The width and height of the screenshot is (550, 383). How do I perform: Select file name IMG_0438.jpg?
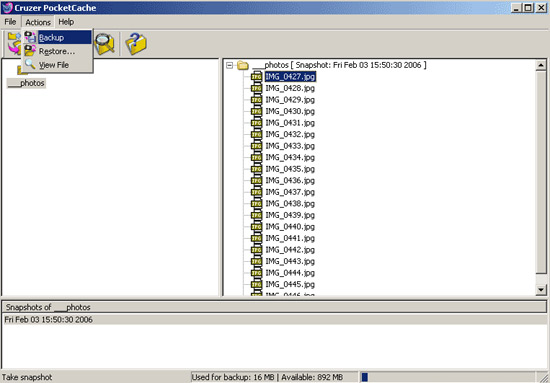(x=290, y=204)
